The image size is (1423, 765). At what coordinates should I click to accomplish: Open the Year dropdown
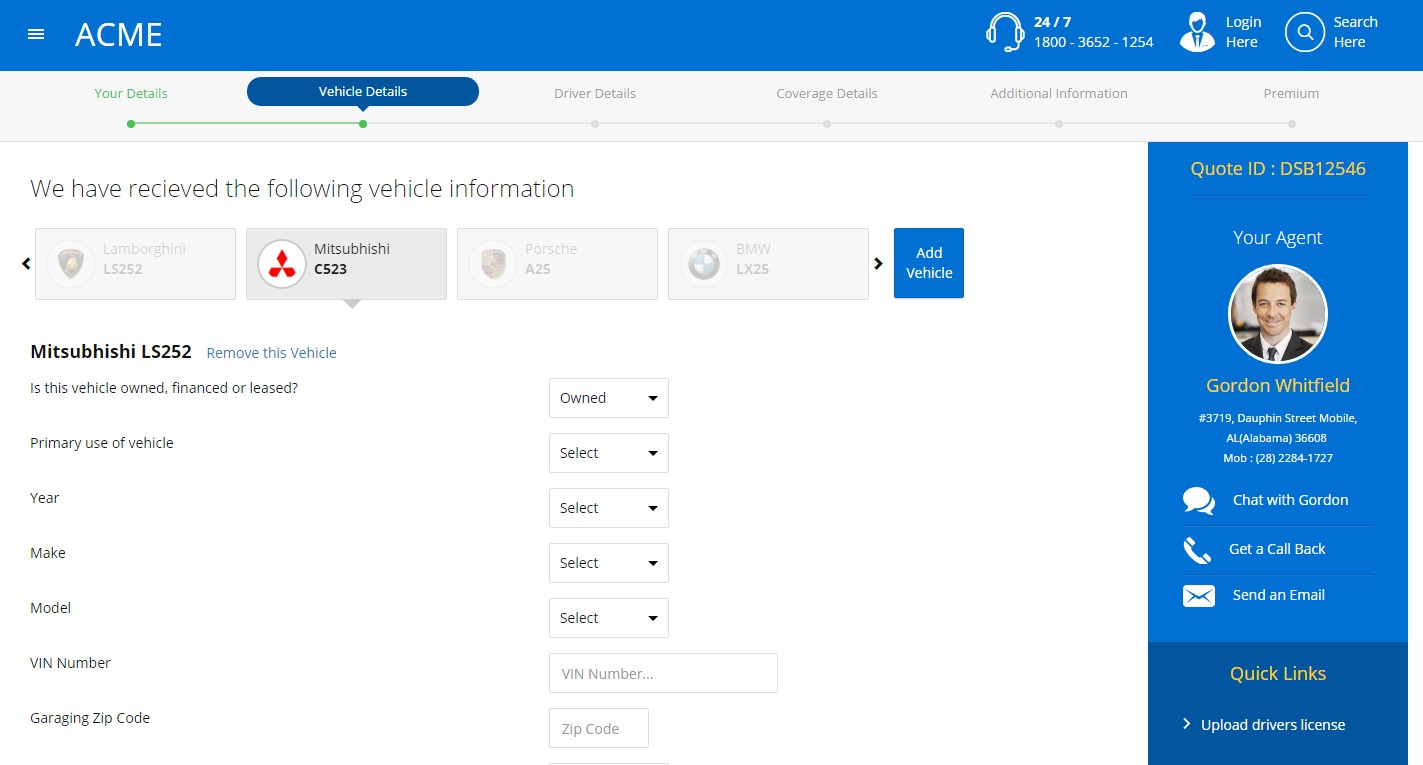(x=608, y=508)
